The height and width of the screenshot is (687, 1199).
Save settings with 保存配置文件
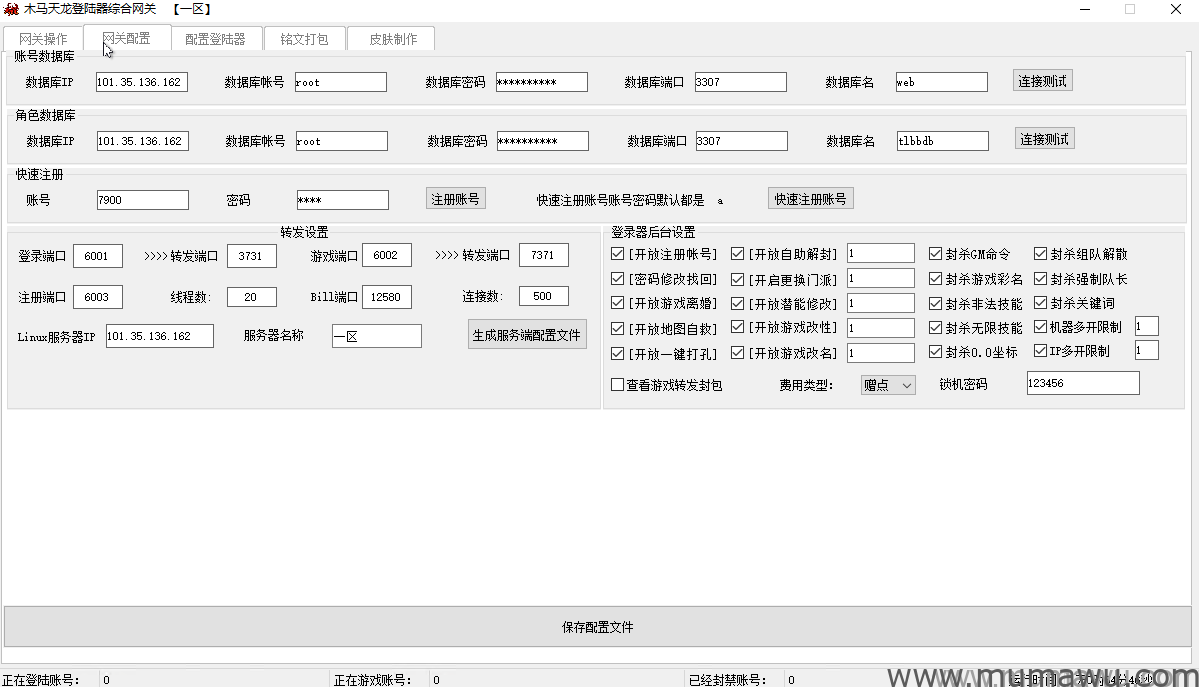tap(598, 627)
